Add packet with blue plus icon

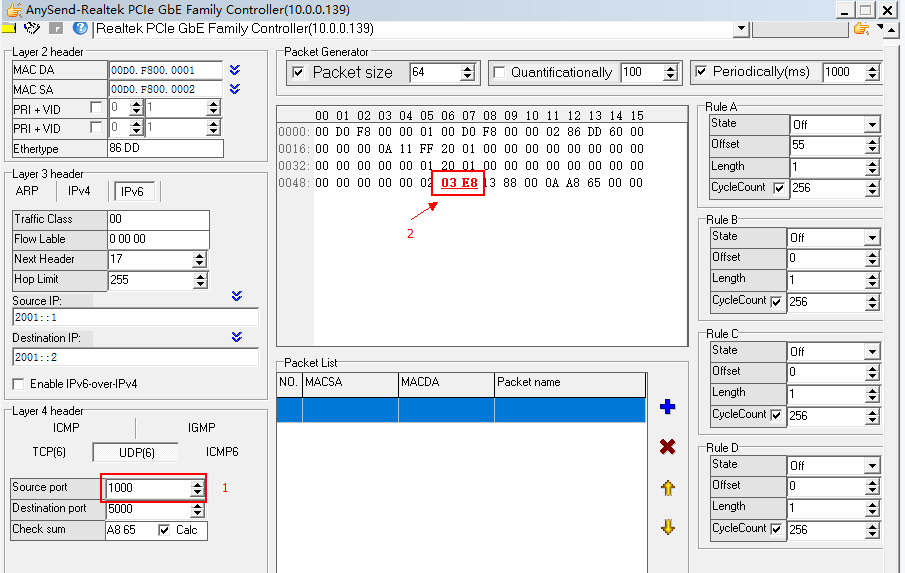pos(667,407)
